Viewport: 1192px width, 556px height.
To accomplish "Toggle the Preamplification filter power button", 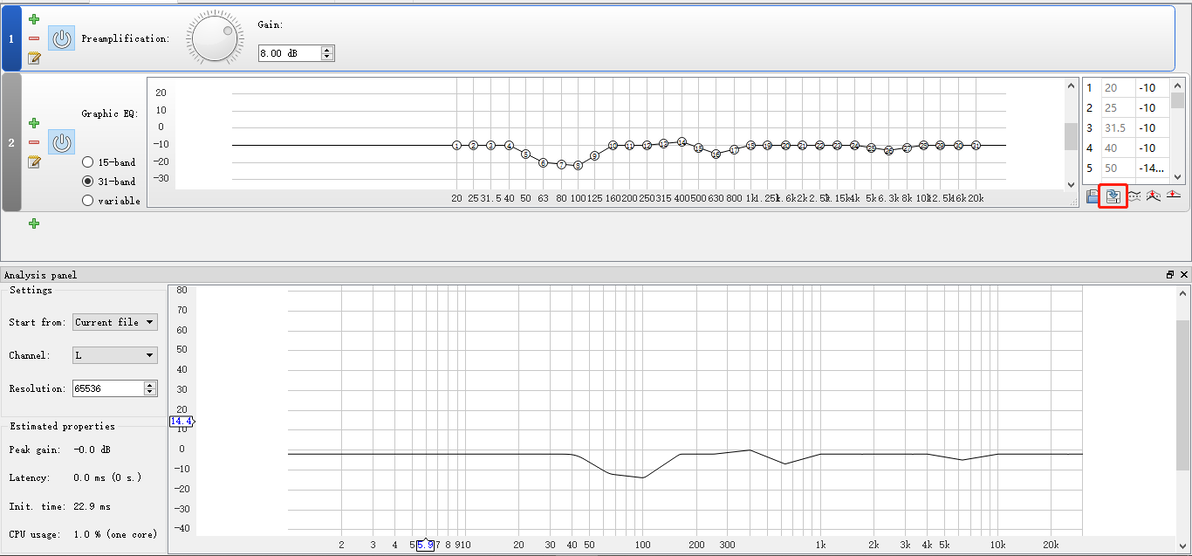I will [62, 38].
